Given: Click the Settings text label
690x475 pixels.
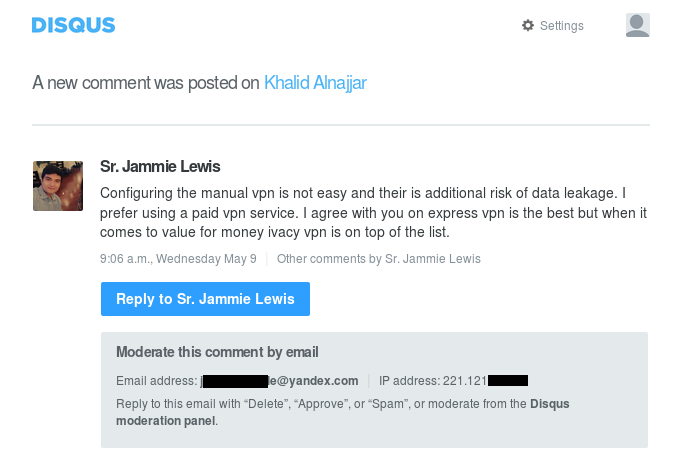Looking at the screenshot, I should tap(562, 26).
